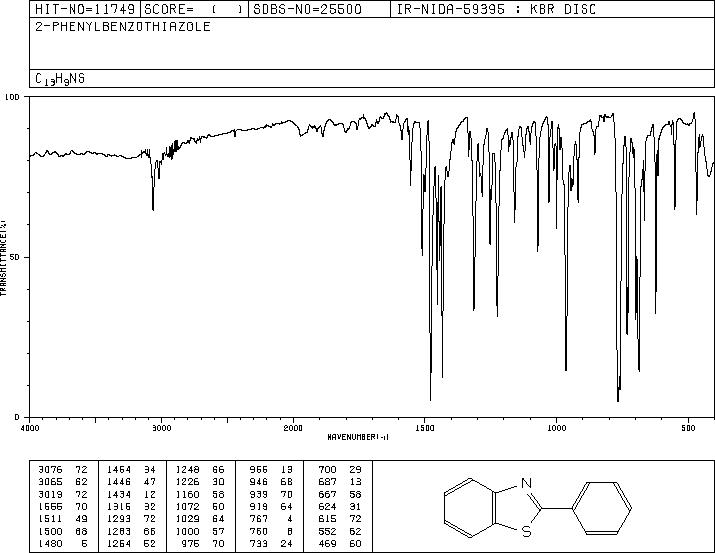Select peak table entry 700
The height and width of the screenshot is (553, 715).
click(x=340, y=469)
